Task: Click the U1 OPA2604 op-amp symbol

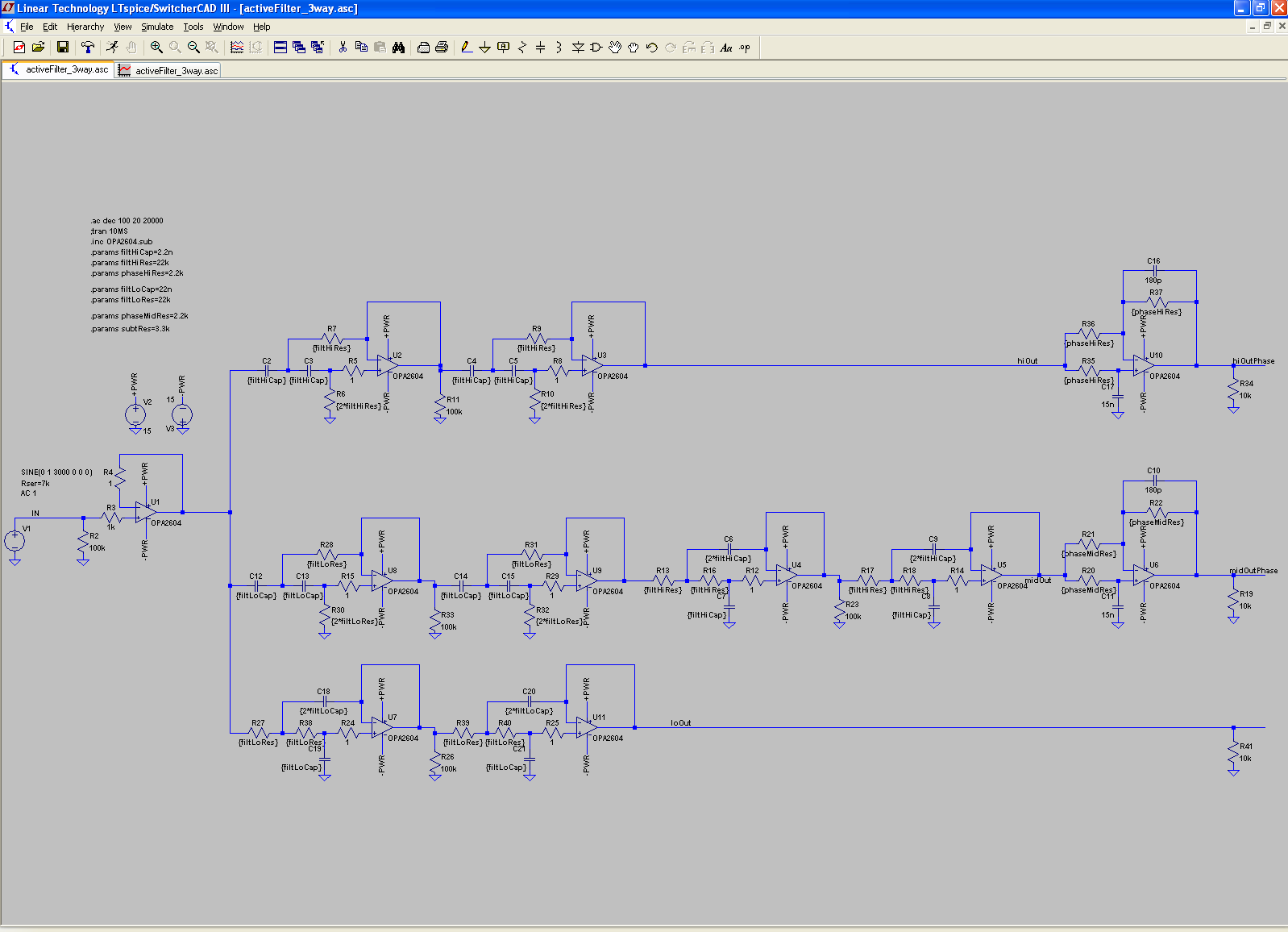Action: click(x=146, y=512)
